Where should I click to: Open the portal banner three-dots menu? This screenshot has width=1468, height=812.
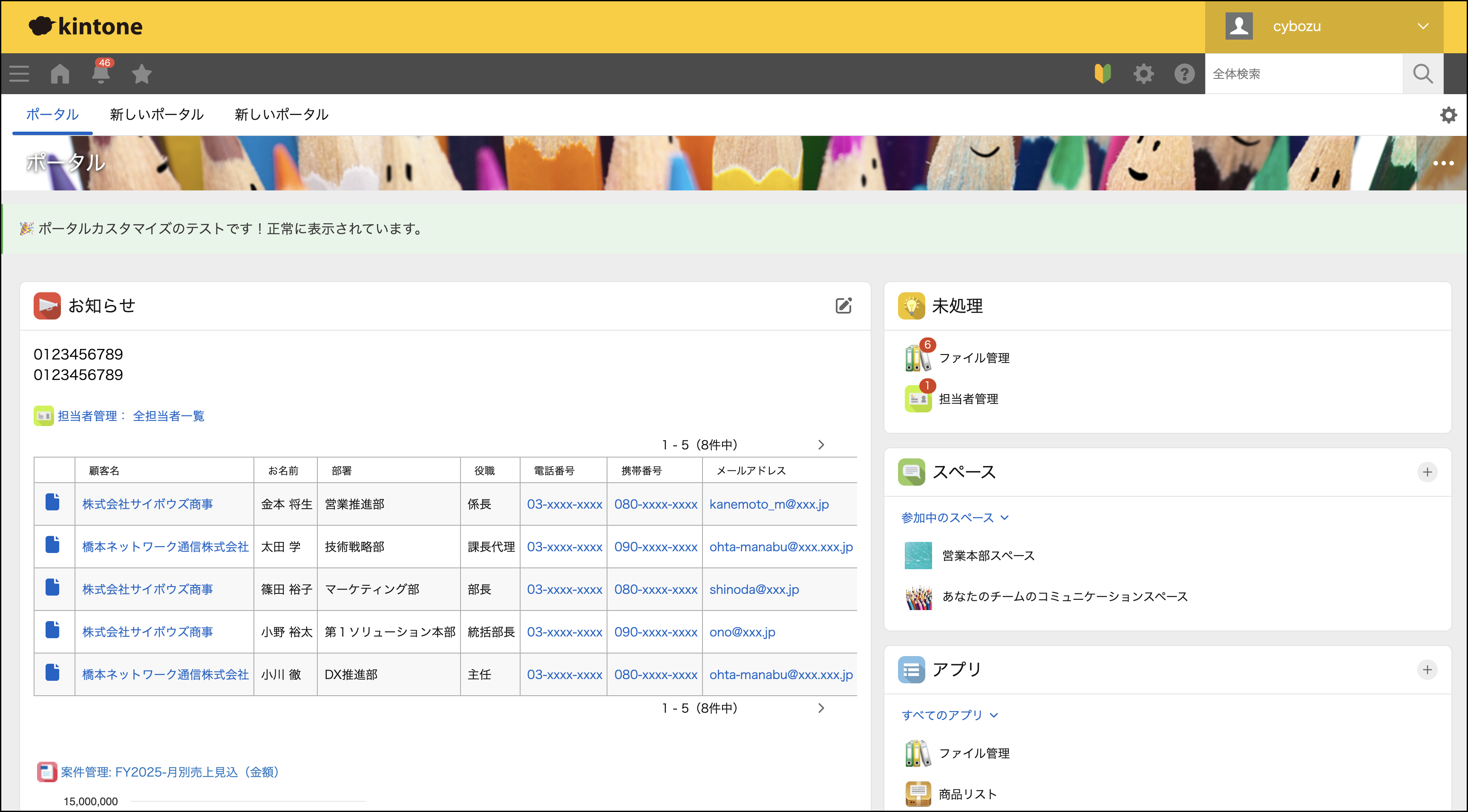coord(1443,164)
